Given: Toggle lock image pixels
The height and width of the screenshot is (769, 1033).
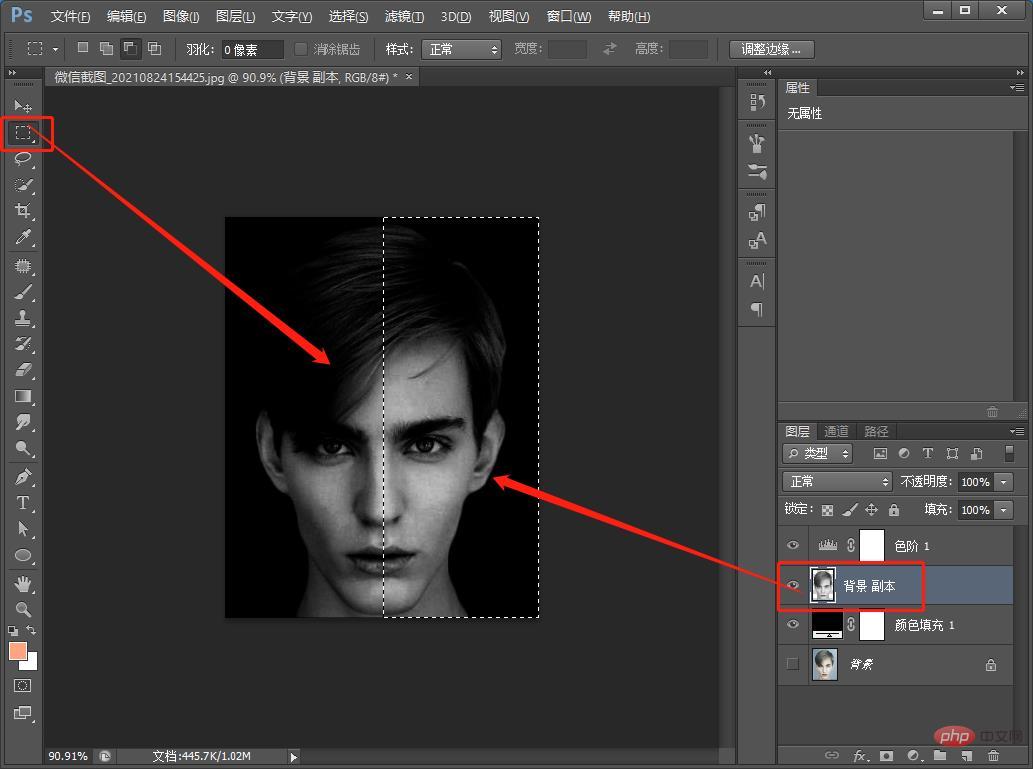Looking at the screenshot, I should click(x=850, y=510).
